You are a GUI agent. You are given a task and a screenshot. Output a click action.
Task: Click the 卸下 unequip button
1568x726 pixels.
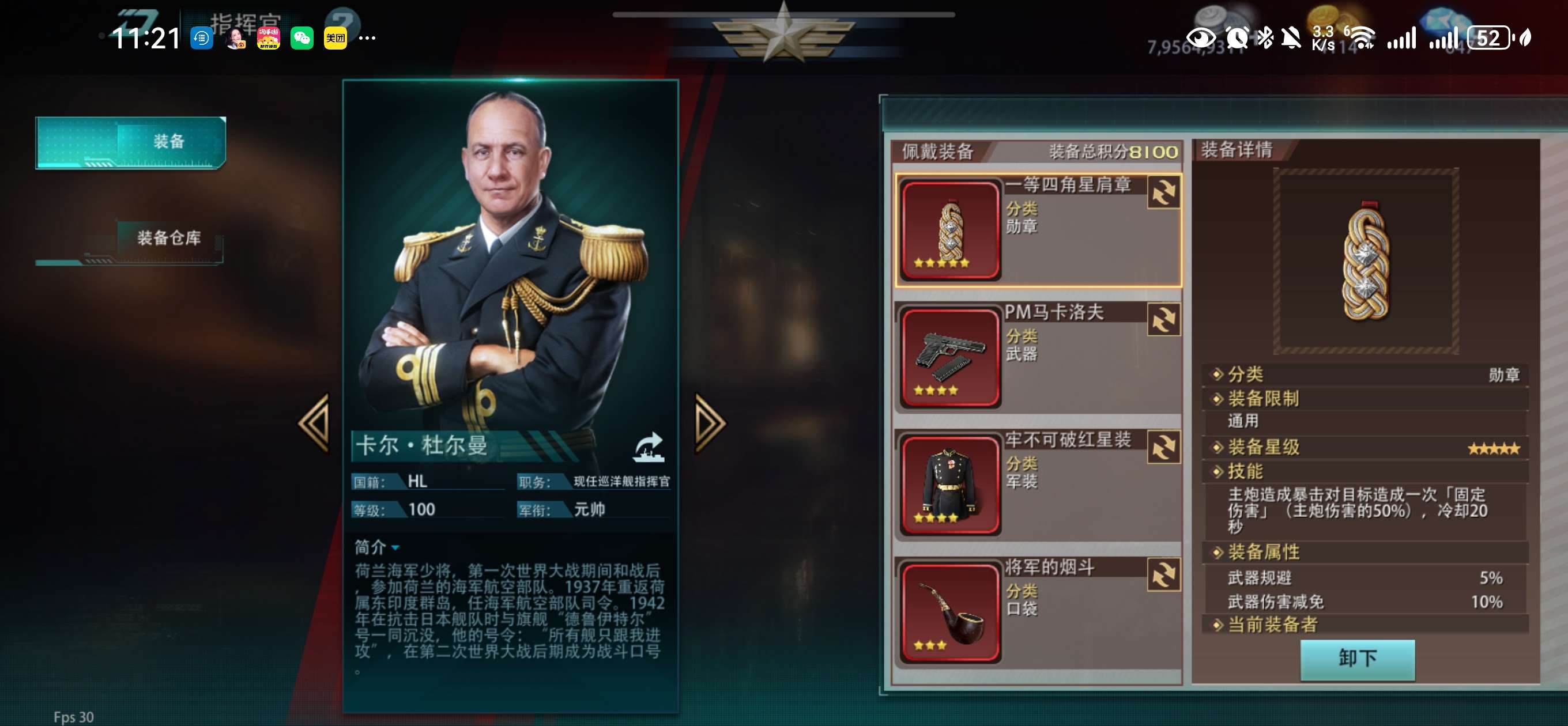1358,659
